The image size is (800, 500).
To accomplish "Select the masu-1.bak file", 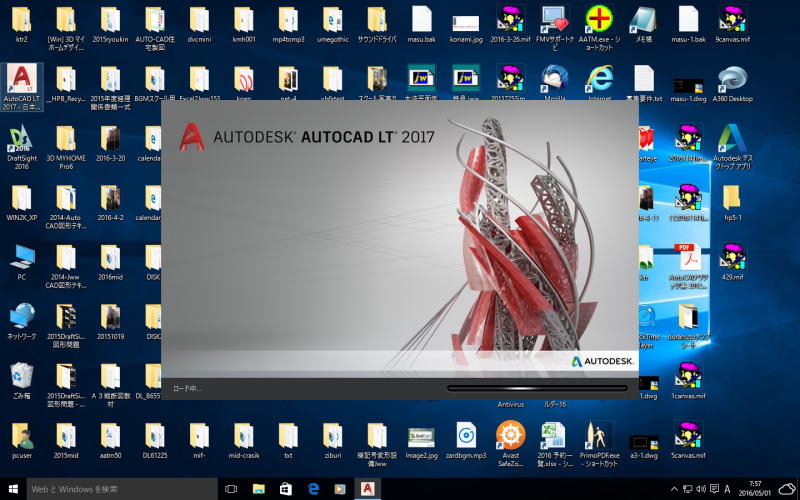I will (x=688, y=24).
